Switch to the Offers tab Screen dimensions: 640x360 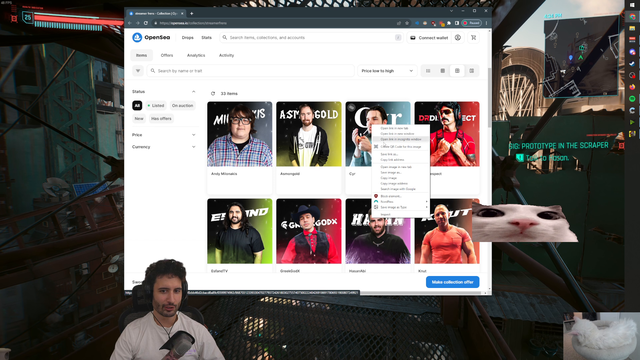click(167, 55)
